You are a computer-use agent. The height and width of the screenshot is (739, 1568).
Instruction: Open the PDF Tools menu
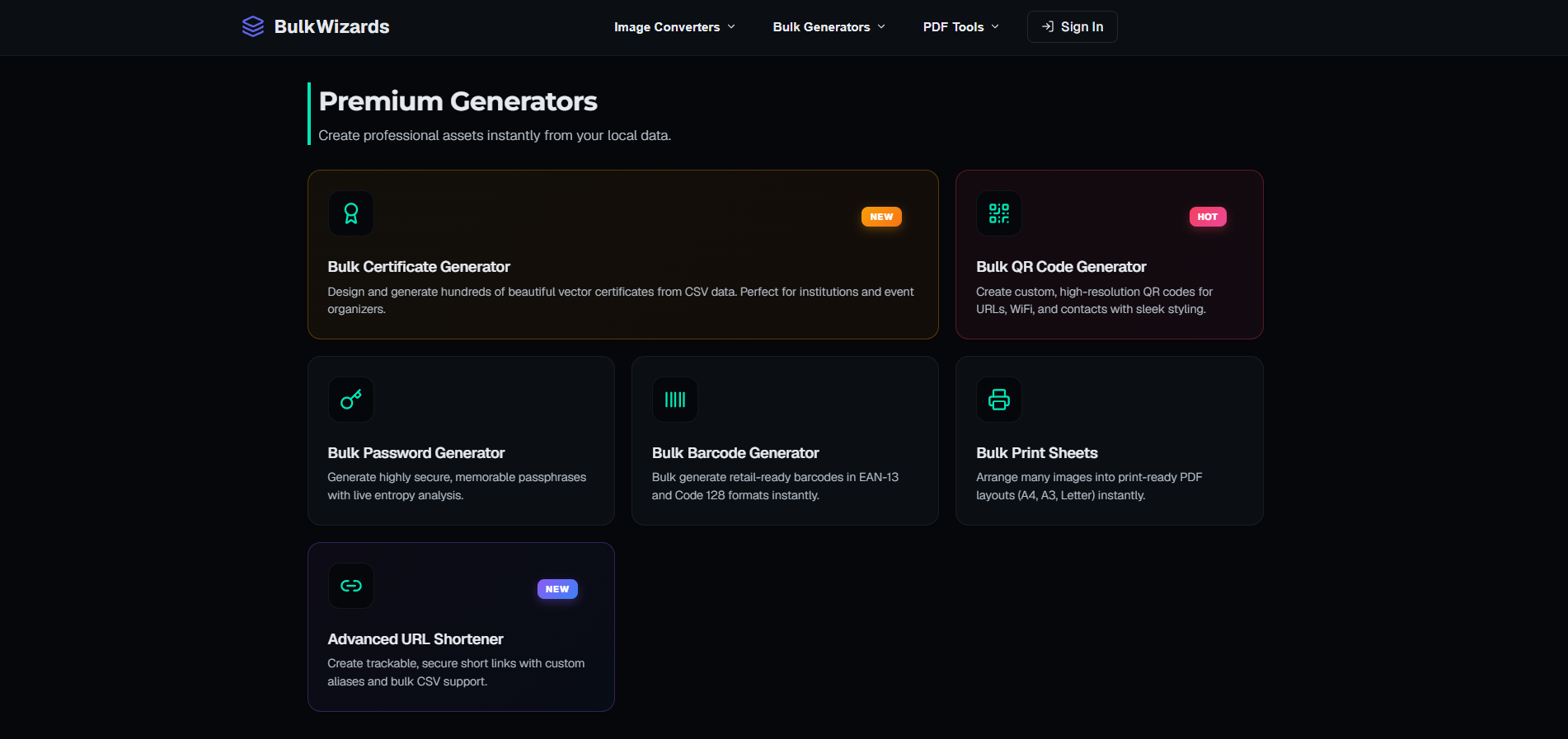[961, 26]
